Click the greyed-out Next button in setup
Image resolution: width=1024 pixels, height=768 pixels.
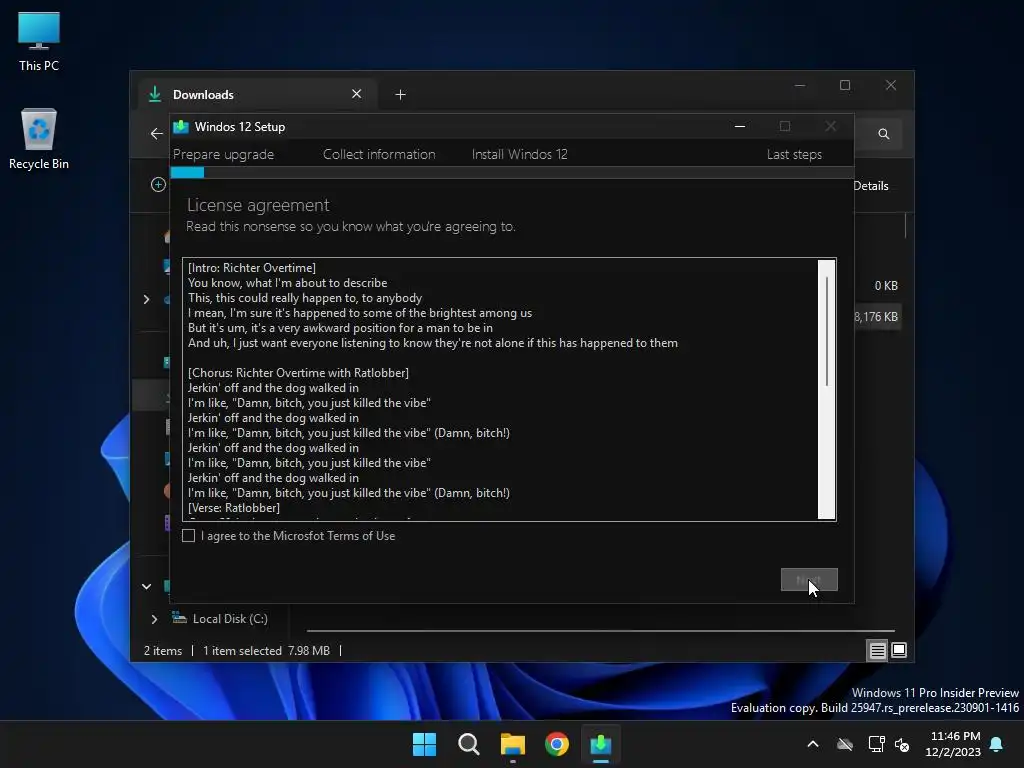808,579
